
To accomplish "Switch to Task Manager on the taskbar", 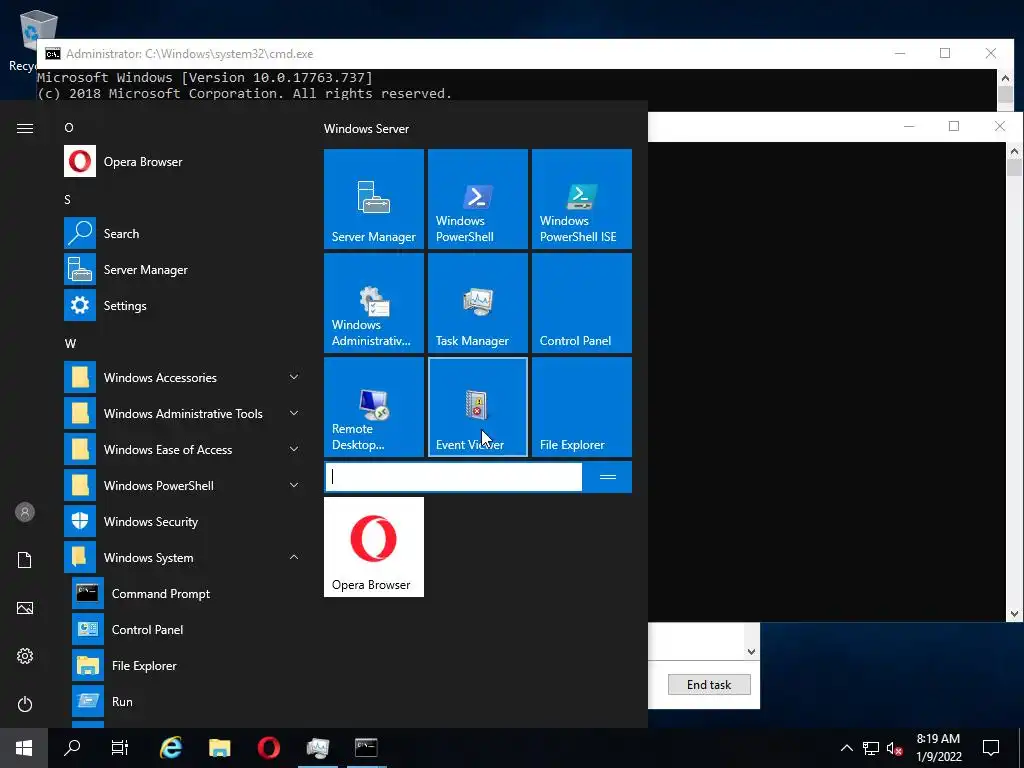I will 317,748.
